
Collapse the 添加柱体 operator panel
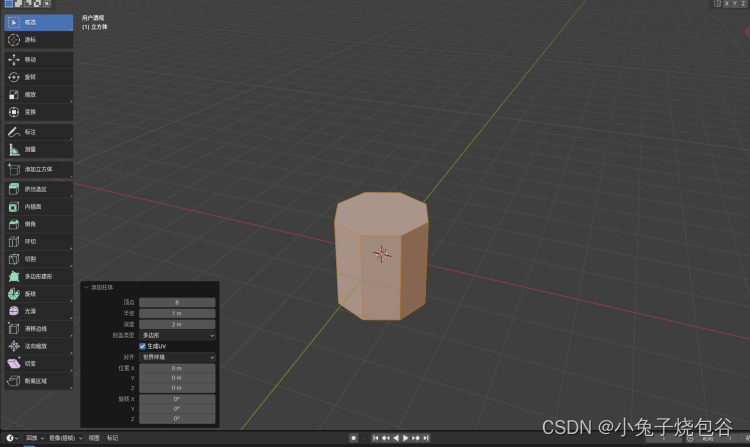[x=86, y=287]
